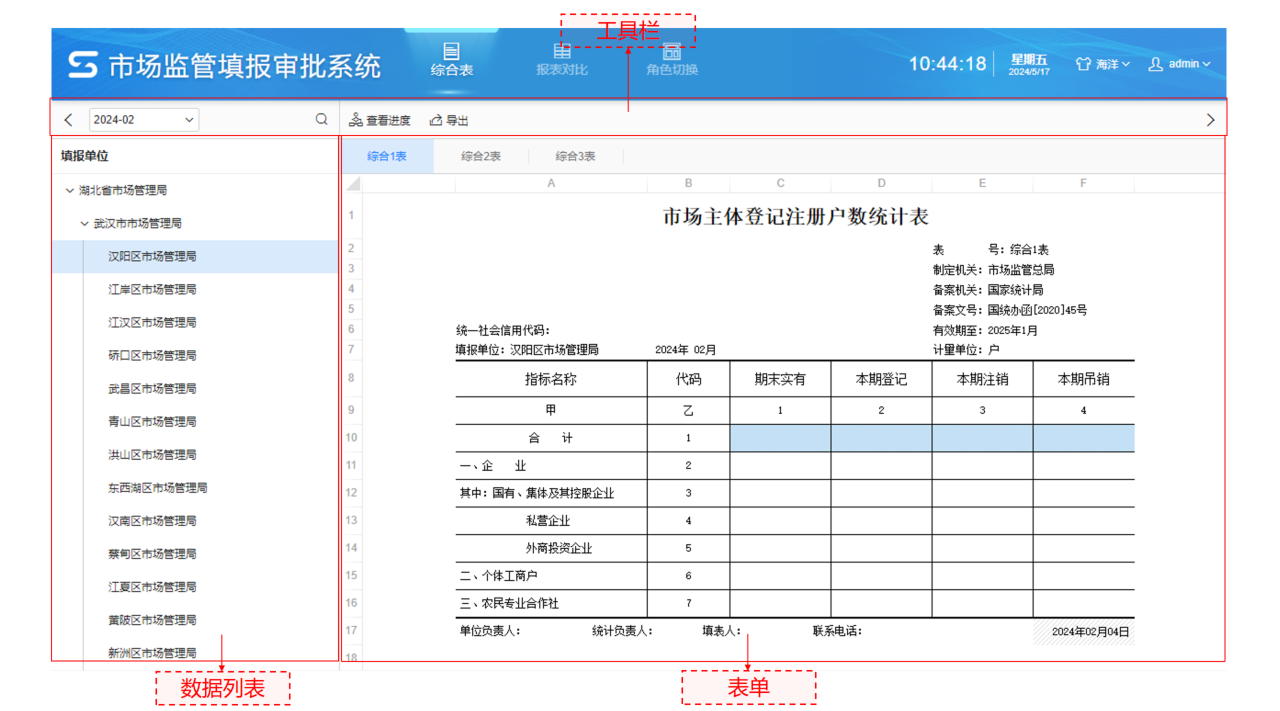Click the 海洋 theme shirt icon
Viewport: 1280px width, 711px height.
coord(1083,63)
